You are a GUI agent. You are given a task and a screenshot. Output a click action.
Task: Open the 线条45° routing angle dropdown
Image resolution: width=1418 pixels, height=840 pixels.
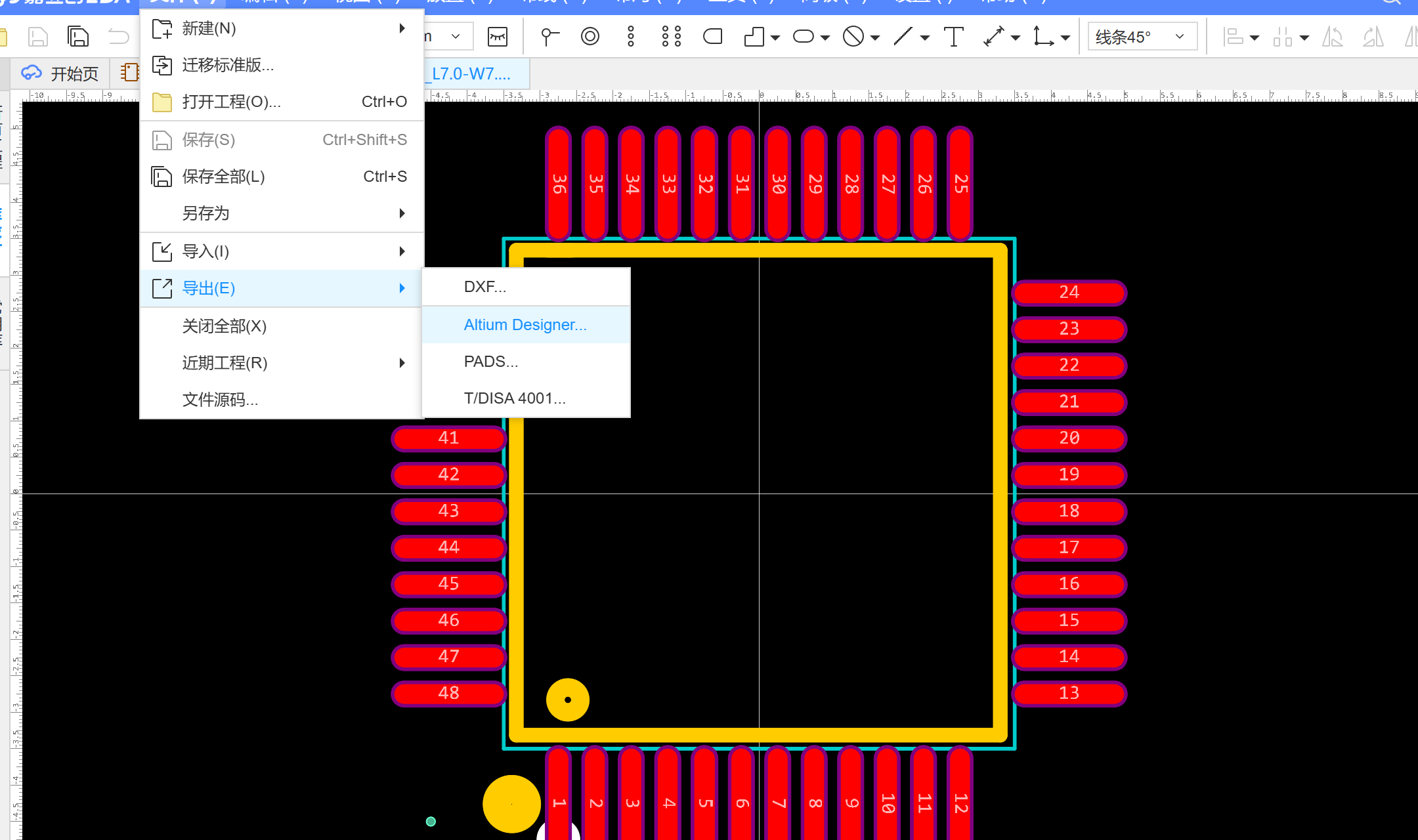(x=1142, y=37)
